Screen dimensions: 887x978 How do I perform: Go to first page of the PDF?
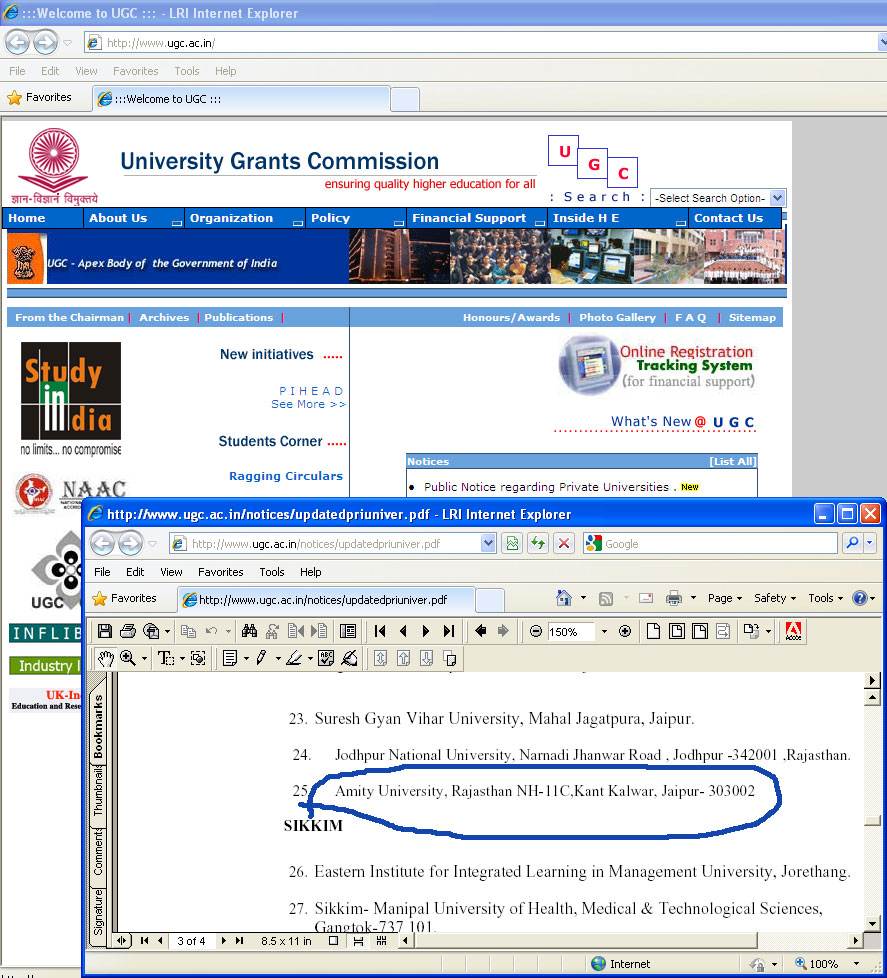coord(380,631)
